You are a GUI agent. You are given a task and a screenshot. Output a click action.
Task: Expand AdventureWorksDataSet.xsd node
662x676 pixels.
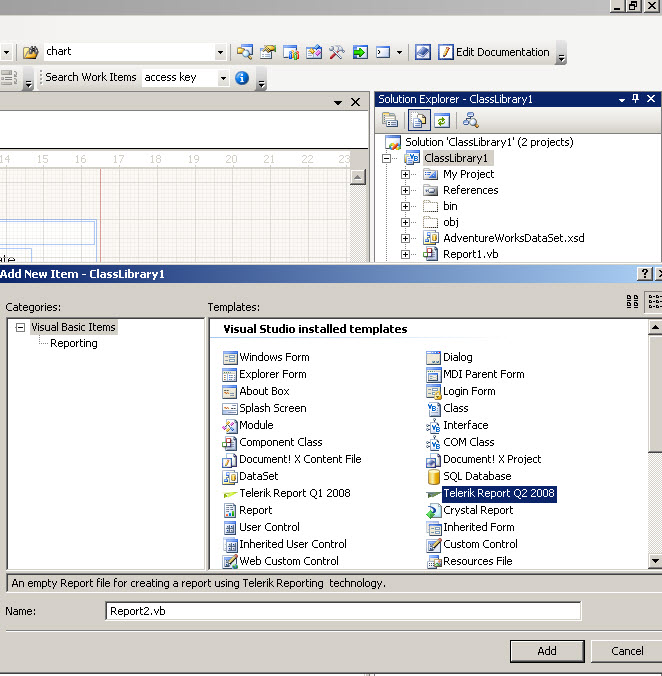point(405,238)
